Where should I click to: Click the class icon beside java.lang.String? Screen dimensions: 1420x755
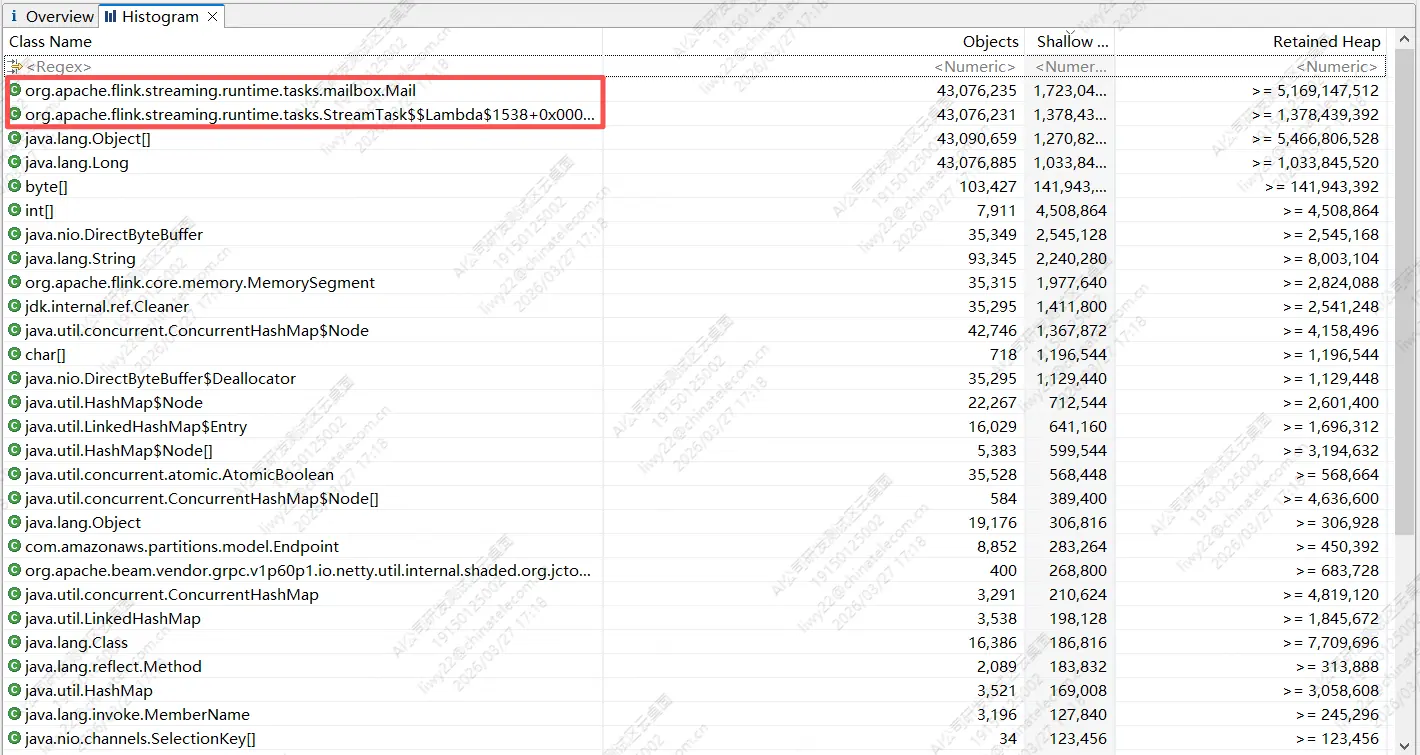(x=15, y=258)
